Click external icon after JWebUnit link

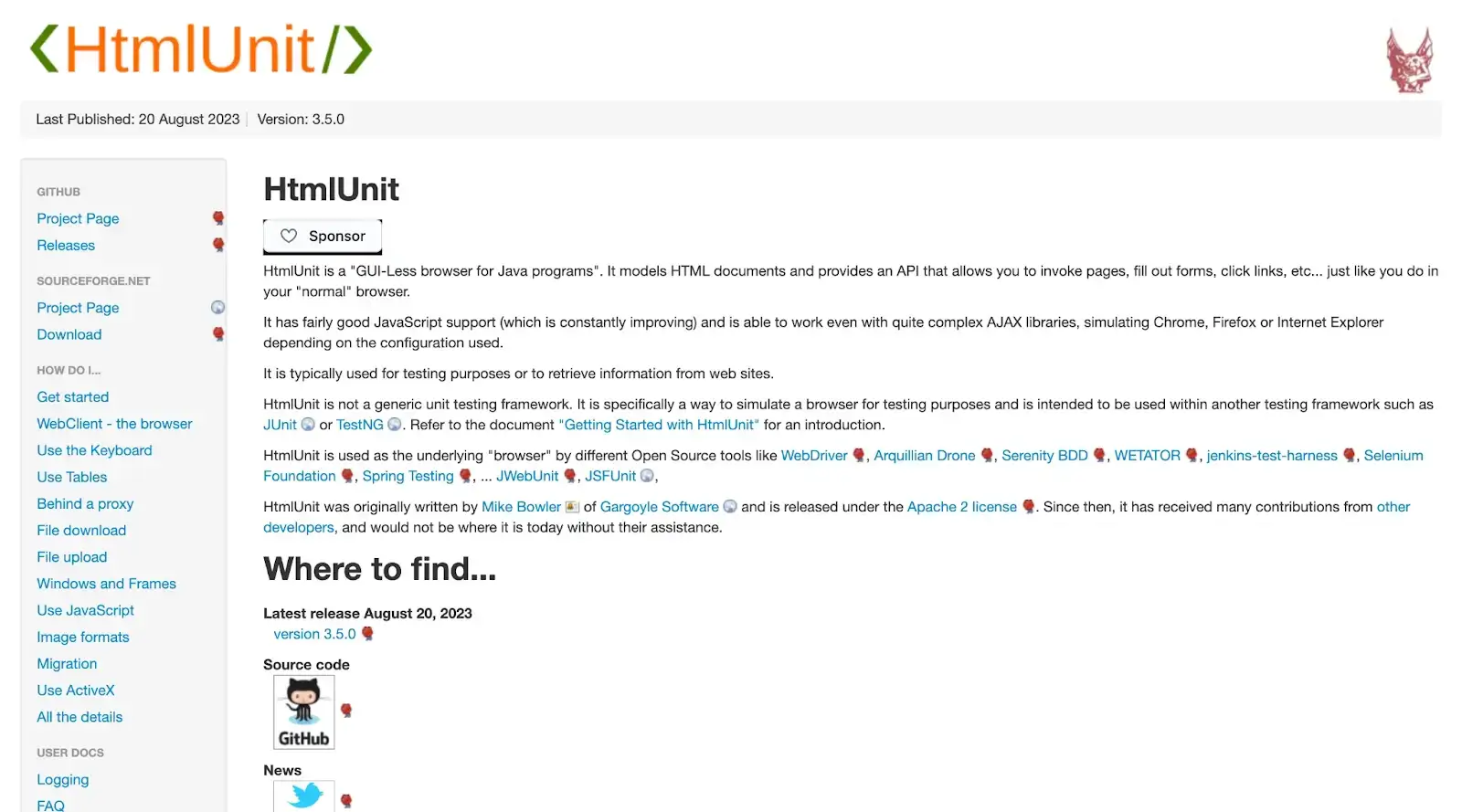click(x=570, y=476)
